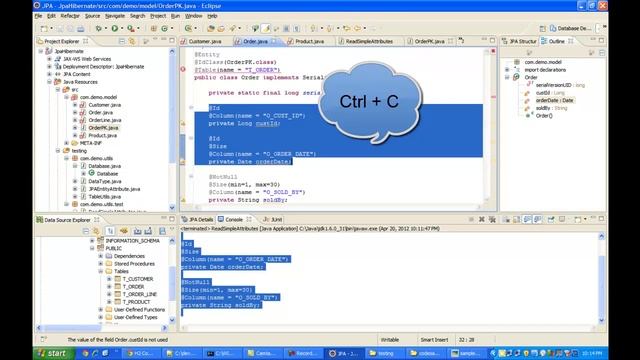Click Remove All Terminated Launches in Console

pos(492,220)
